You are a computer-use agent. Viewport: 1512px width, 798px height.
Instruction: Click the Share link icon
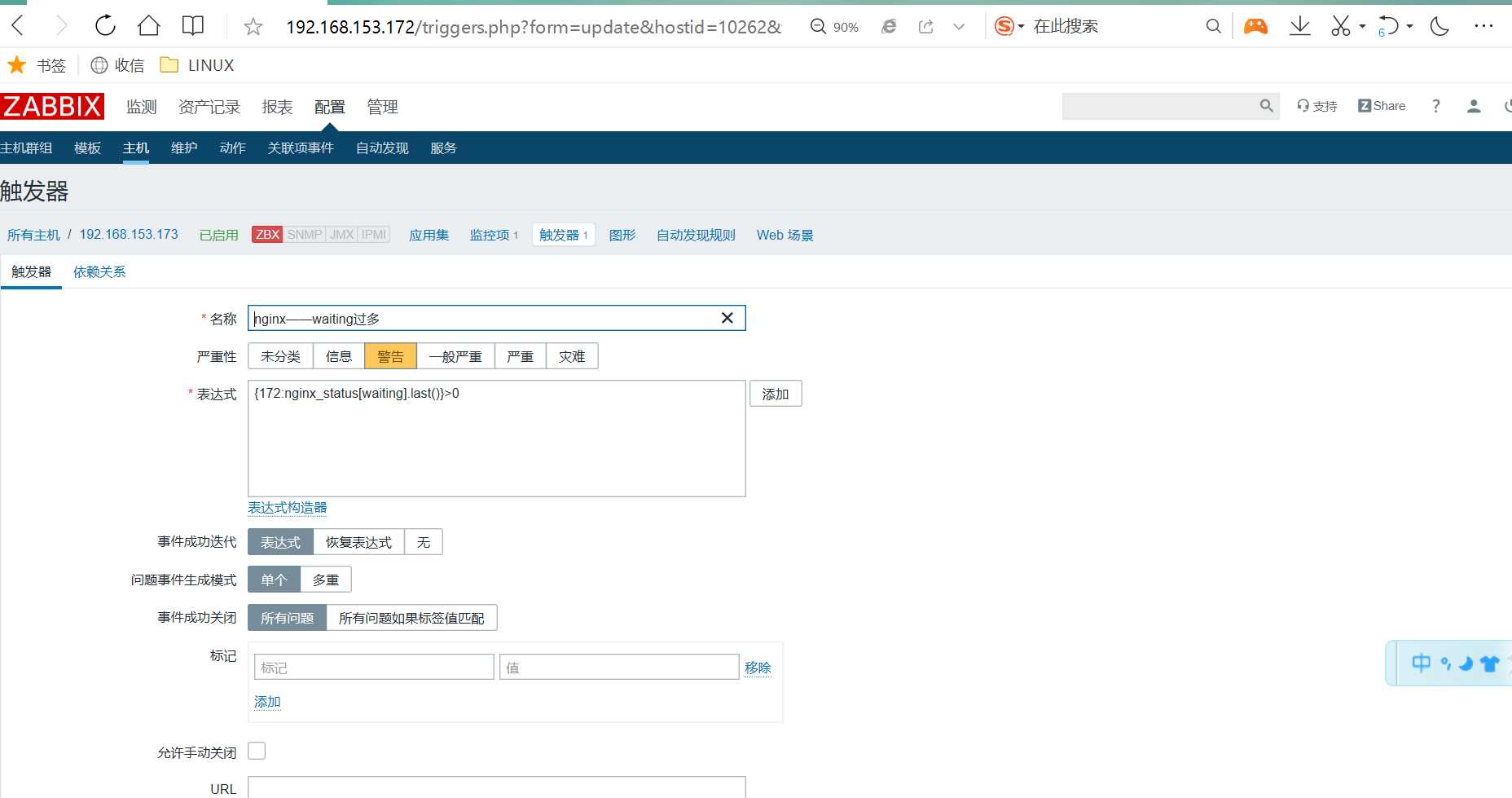coord(1382,106)
